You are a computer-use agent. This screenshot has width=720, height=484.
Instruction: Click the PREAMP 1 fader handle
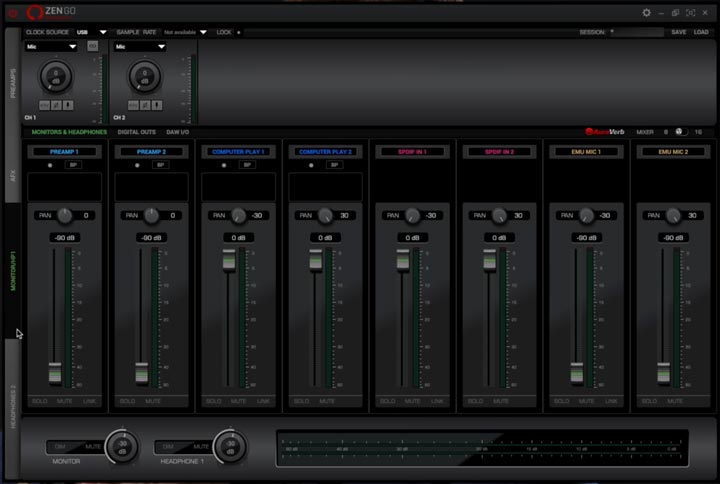(55, 372)
